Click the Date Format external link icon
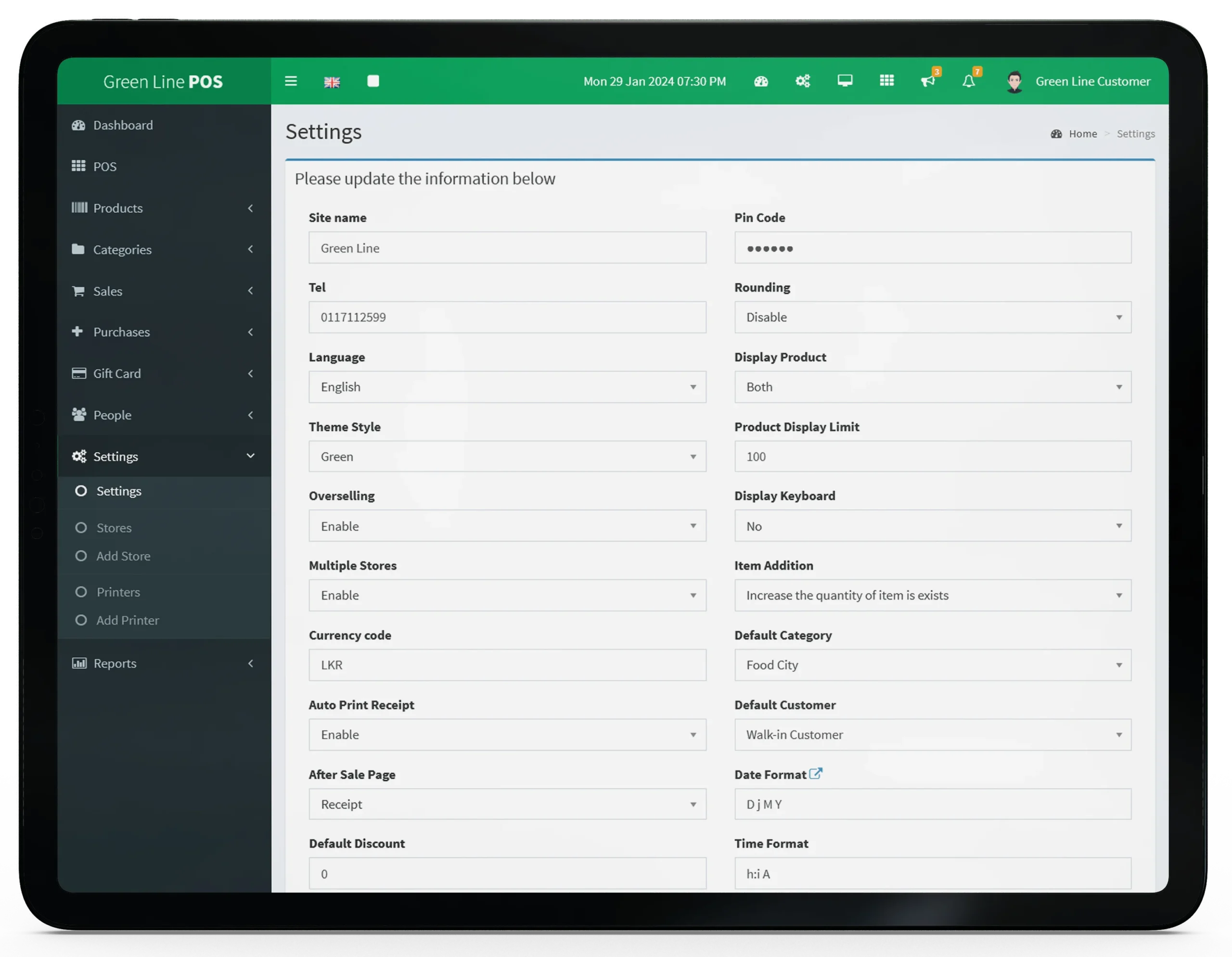This screenshot has height=957, width=1232. [x=815, y=773]
